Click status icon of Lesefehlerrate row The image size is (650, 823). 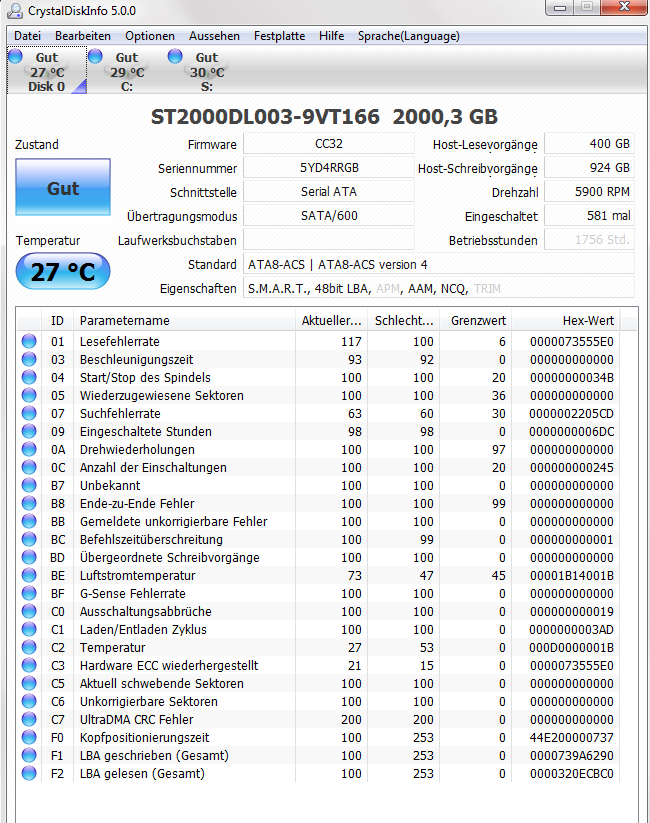(29, 341)
